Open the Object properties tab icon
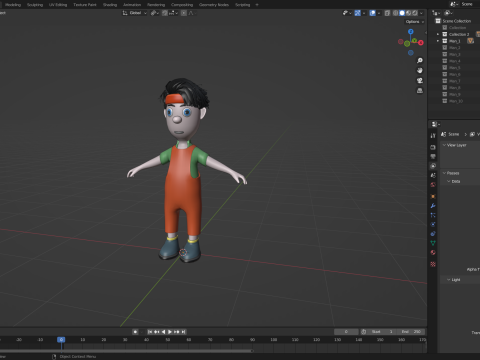480x360 pixels. click(433, 196)
